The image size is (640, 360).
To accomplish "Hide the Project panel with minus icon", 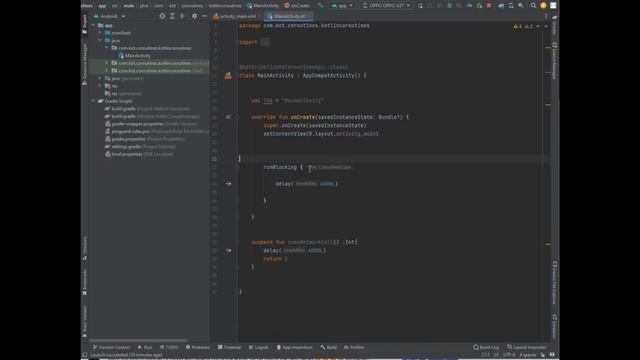I will [x=204, y=16].
